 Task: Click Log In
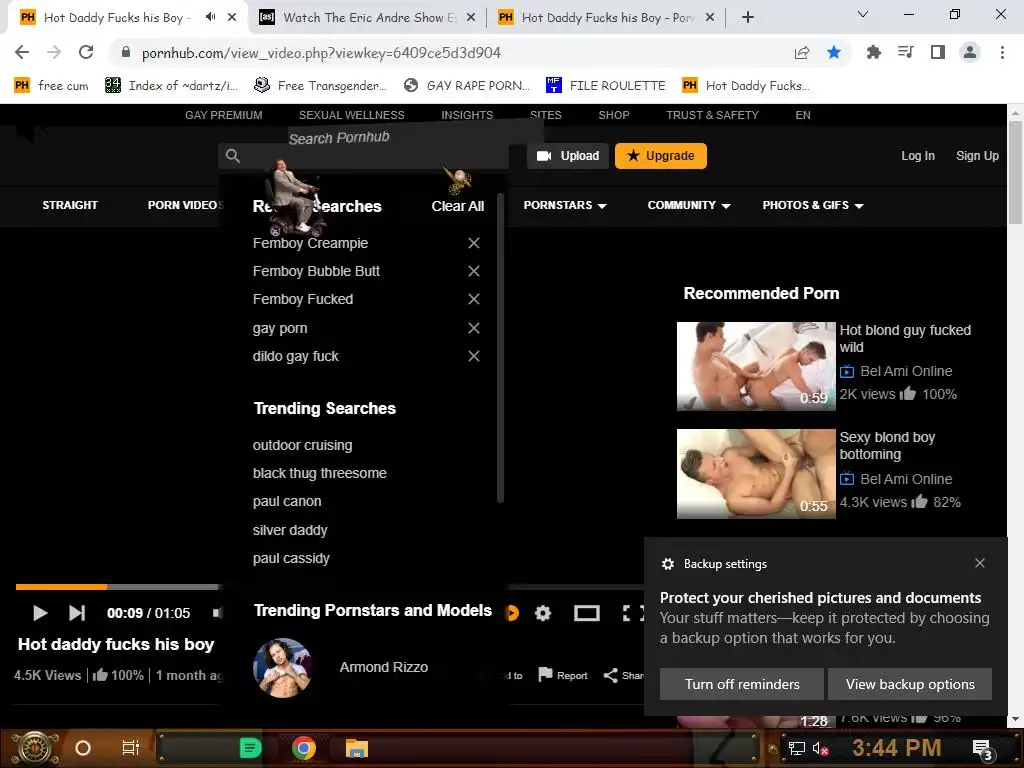pyautogui.click(x=918, y=155)
